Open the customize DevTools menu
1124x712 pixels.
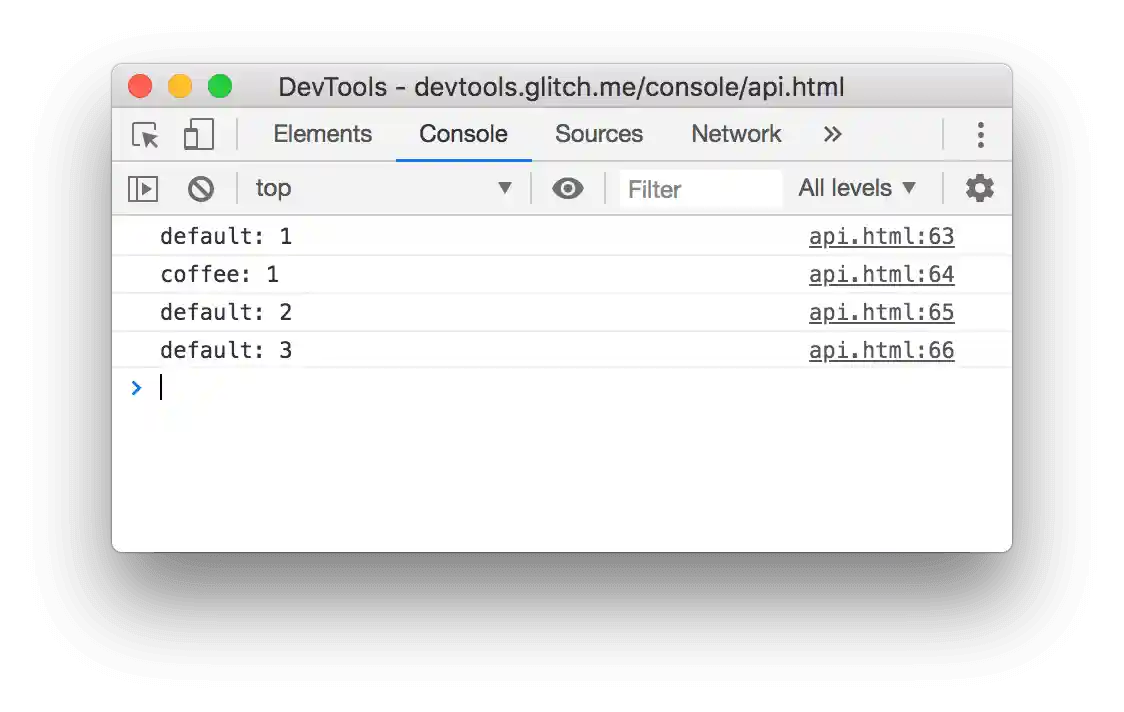click(981, 134)
